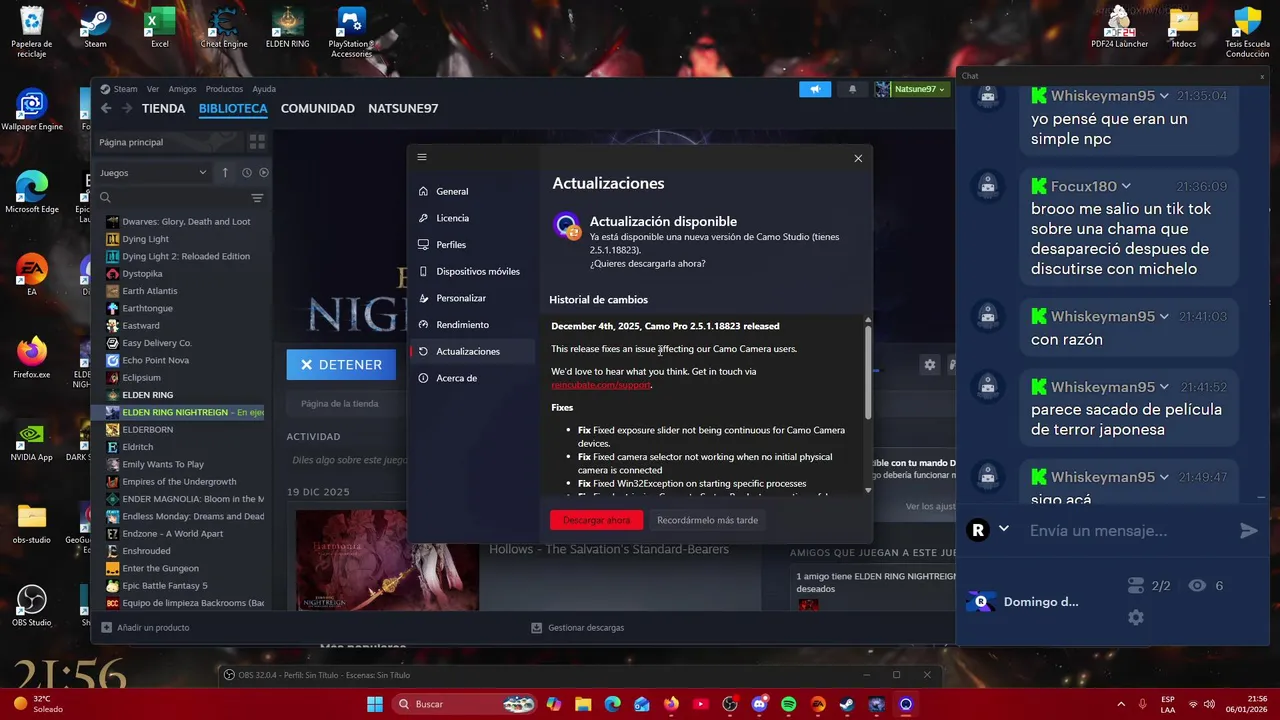Expand the Juegos filter dropdown
The height and width of the screenshot is (720, 1280).
[152, 172]
